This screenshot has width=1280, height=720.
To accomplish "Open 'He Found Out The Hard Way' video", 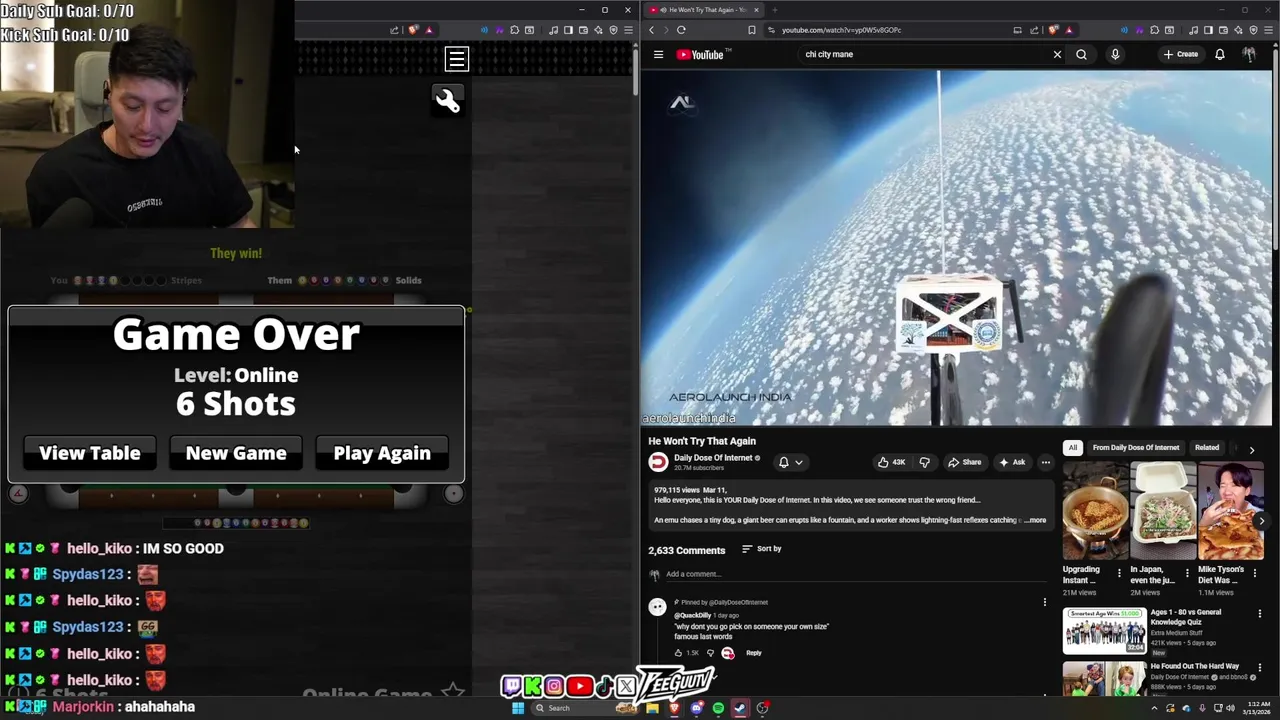I will click(x=1195, y=666).
